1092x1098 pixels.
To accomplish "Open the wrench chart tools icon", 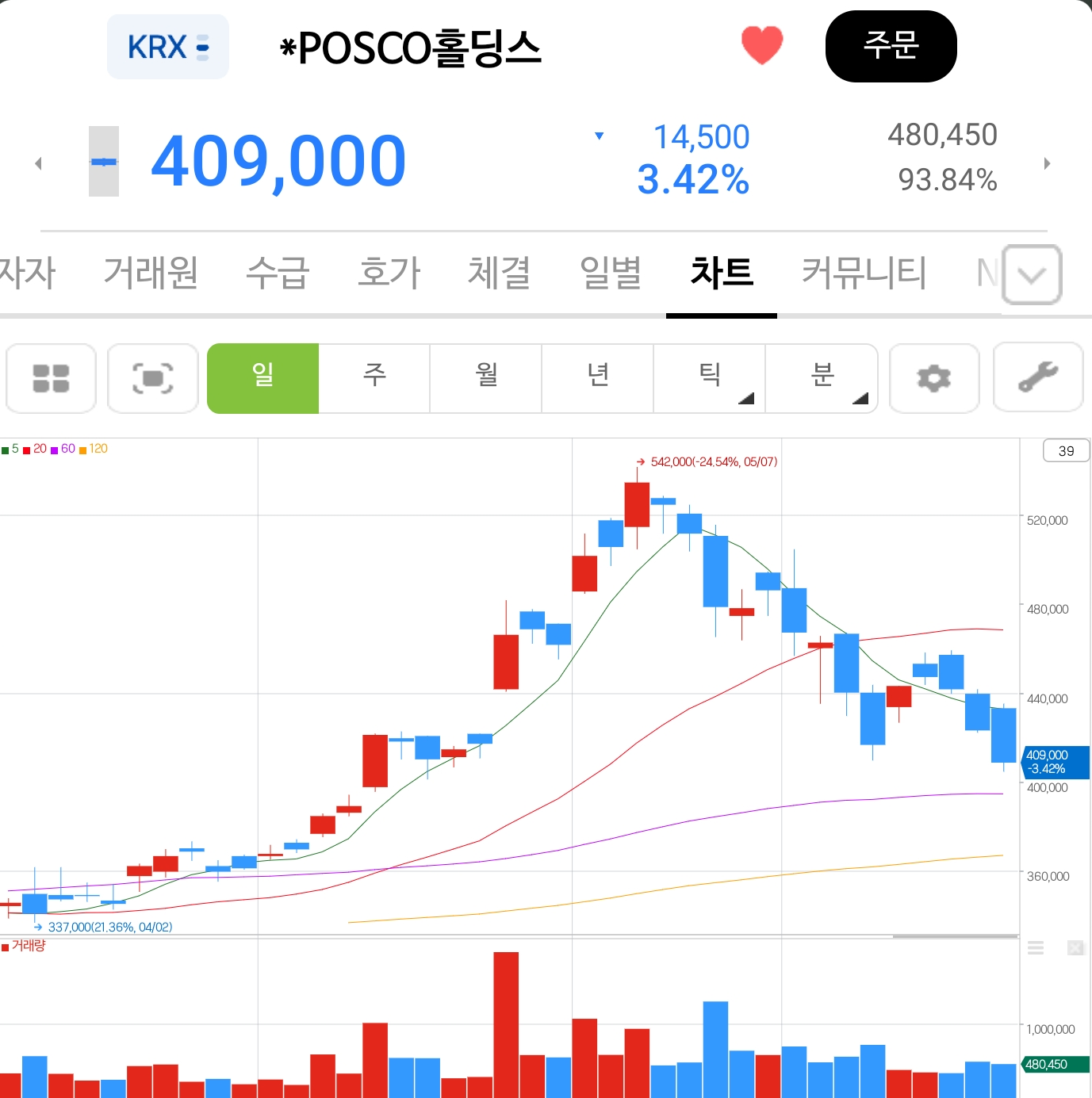I will coord(1038,377).
